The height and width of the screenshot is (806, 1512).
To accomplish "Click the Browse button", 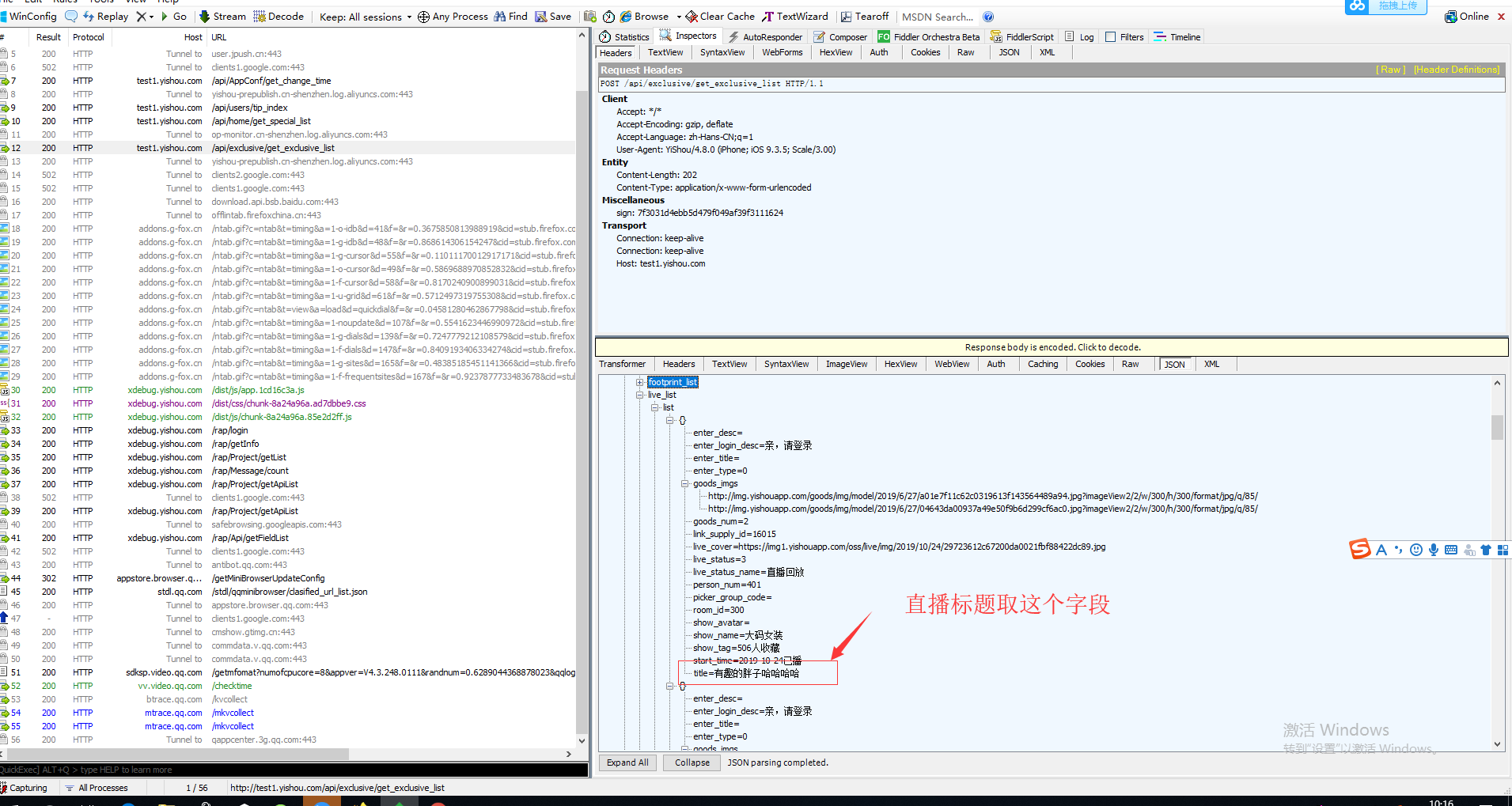I will 645,16.
